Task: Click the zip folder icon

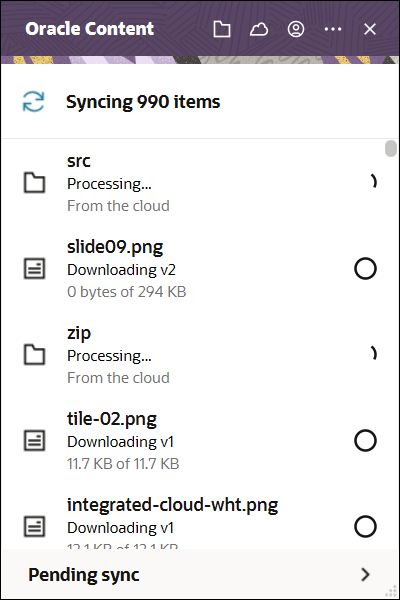Action: [34, 354]
